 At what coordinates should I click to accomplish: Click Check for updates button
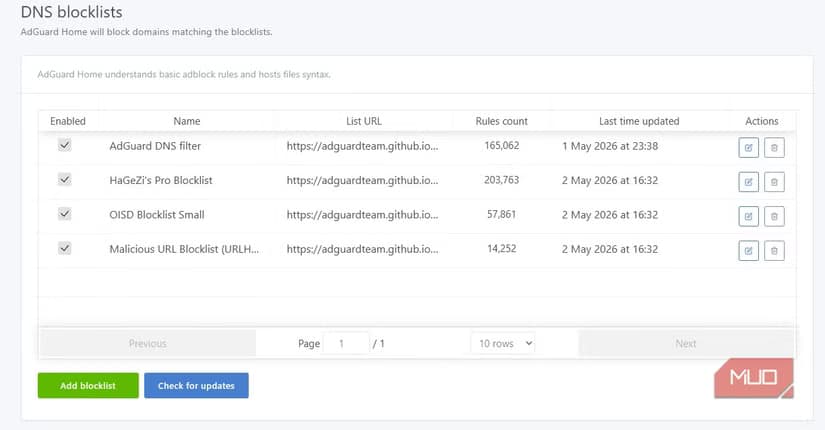tap(196, 385)
